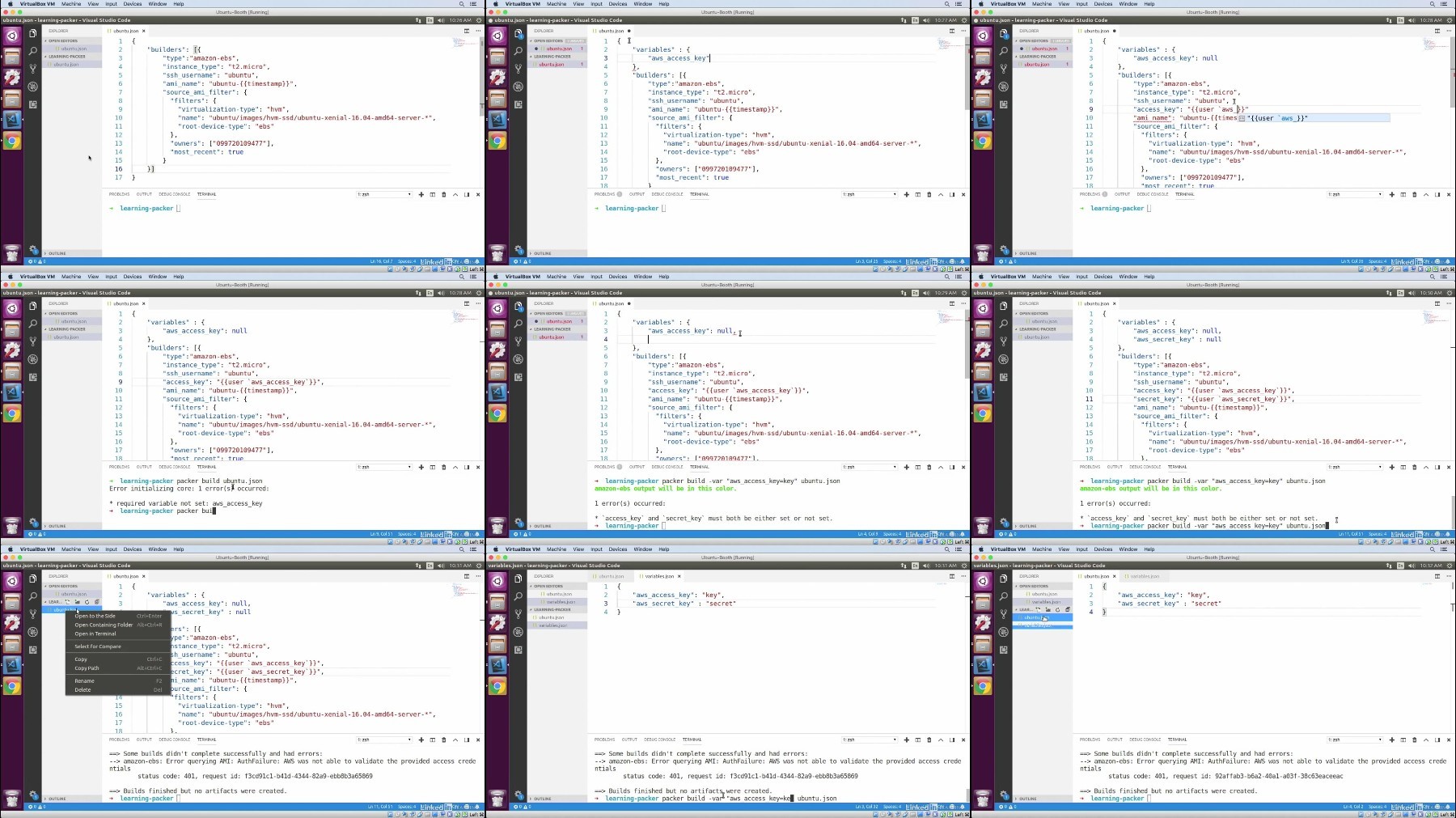Viewport: 1456px width, 818px height.
Task: Choose Select for Compare in context menu
Action: click(x=118, y=646)
